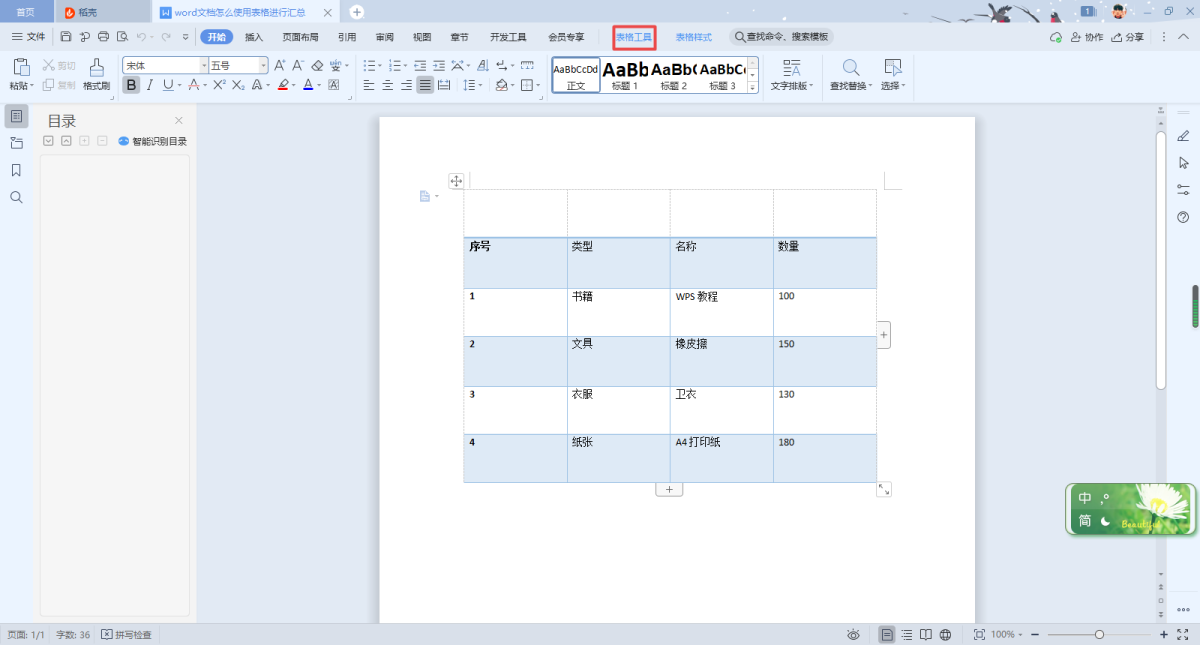
Task: Click the table move handle cross icon
Action: pos(456,181)
